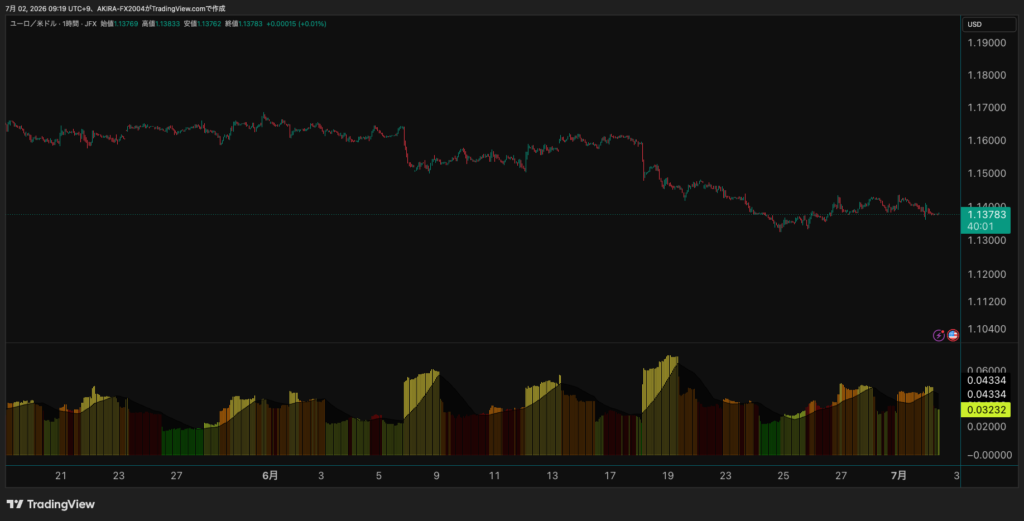The height and width of the screenshot is (521, 1024).
Task: Click the 19 date label on time axis
Action: [667, 476]
